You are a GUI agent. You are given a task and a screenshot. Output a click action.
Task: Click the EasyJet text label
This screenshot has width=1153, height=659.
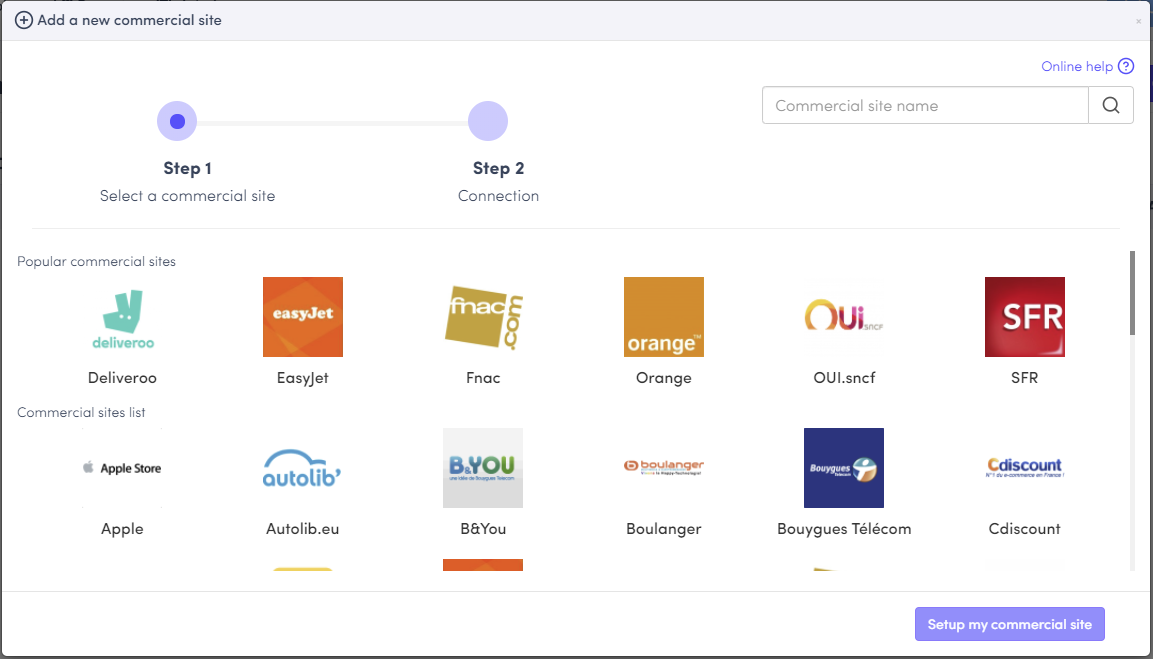click(x=303, y=378)
